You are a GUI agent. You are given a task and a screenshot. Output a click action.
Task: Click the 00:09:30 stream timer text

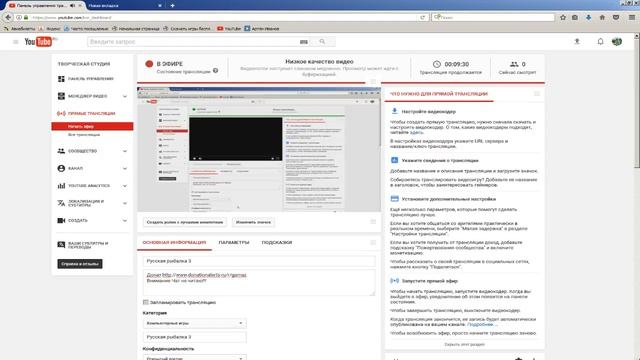456,64
